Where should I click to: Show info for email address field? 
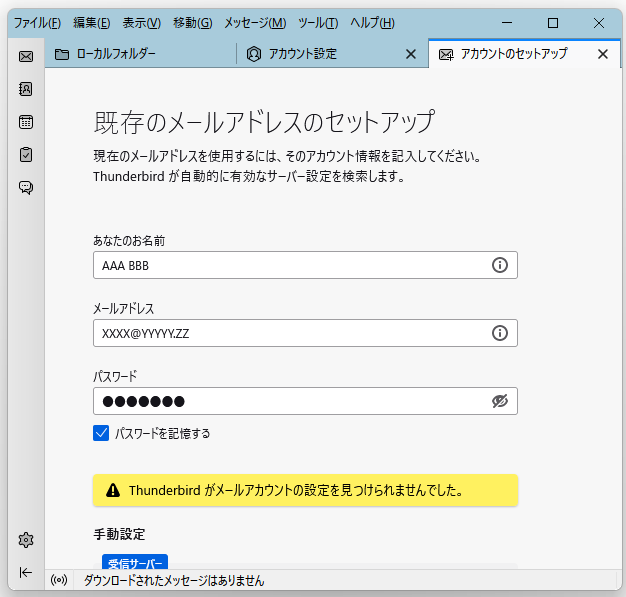pos(499,333)
